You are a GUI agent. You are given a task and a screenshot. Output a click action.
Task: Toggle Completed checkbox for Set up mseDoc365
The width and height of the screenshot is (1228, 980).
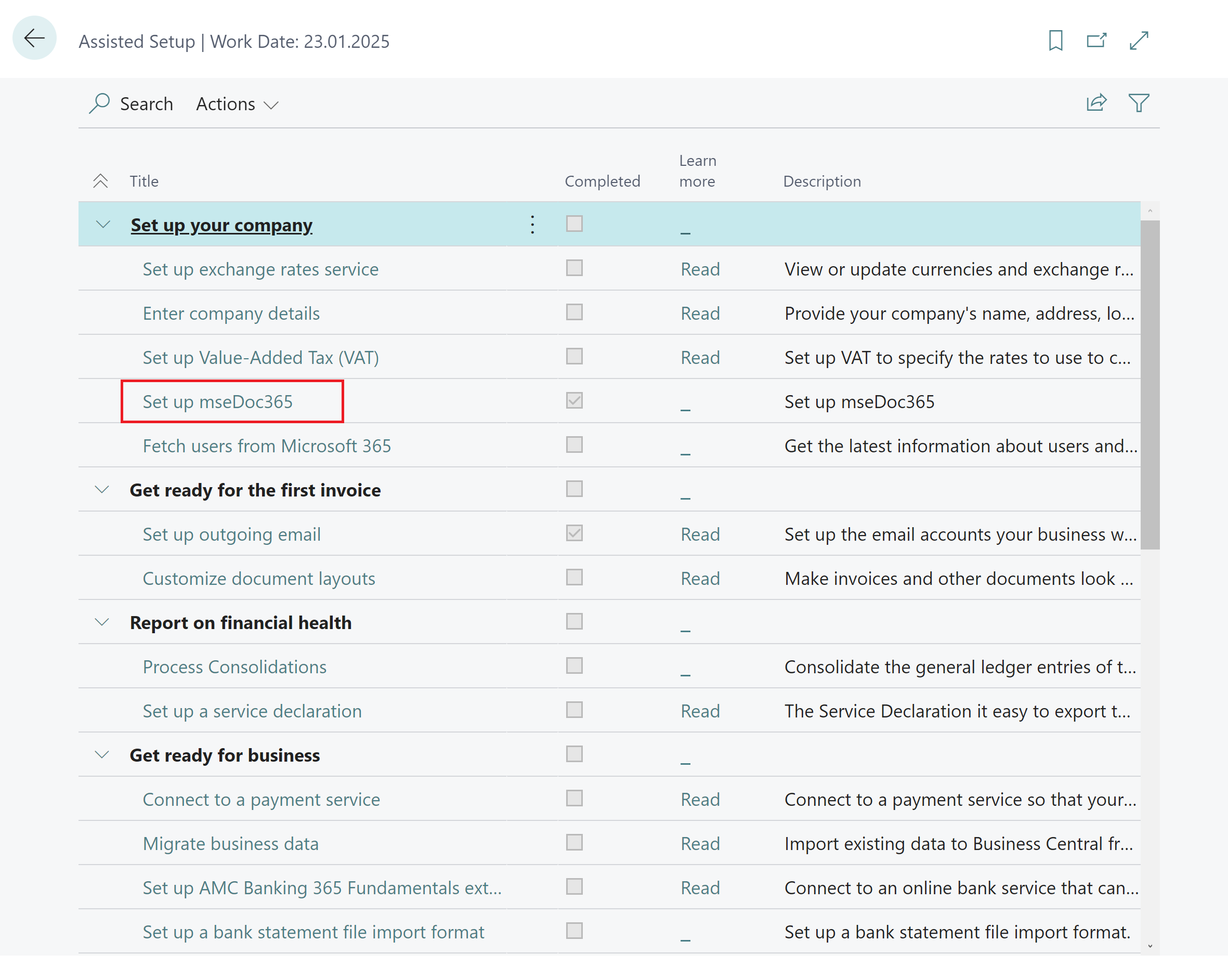(x=574, y=400)
